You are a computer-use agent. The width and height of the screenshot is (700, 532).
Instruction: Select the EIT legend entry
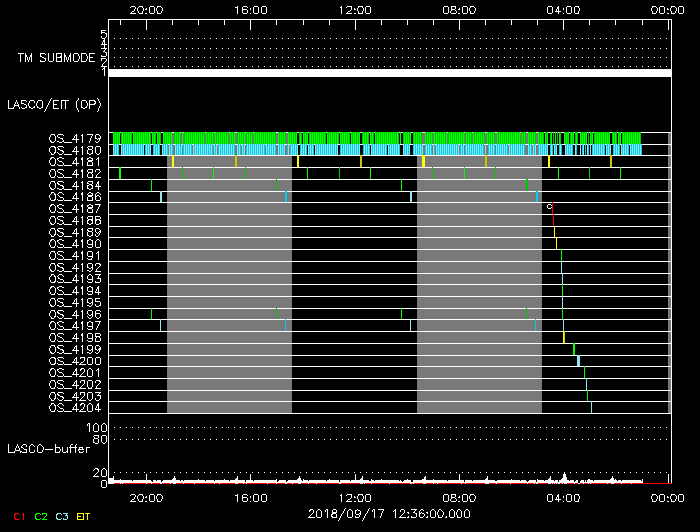(83, 516)
